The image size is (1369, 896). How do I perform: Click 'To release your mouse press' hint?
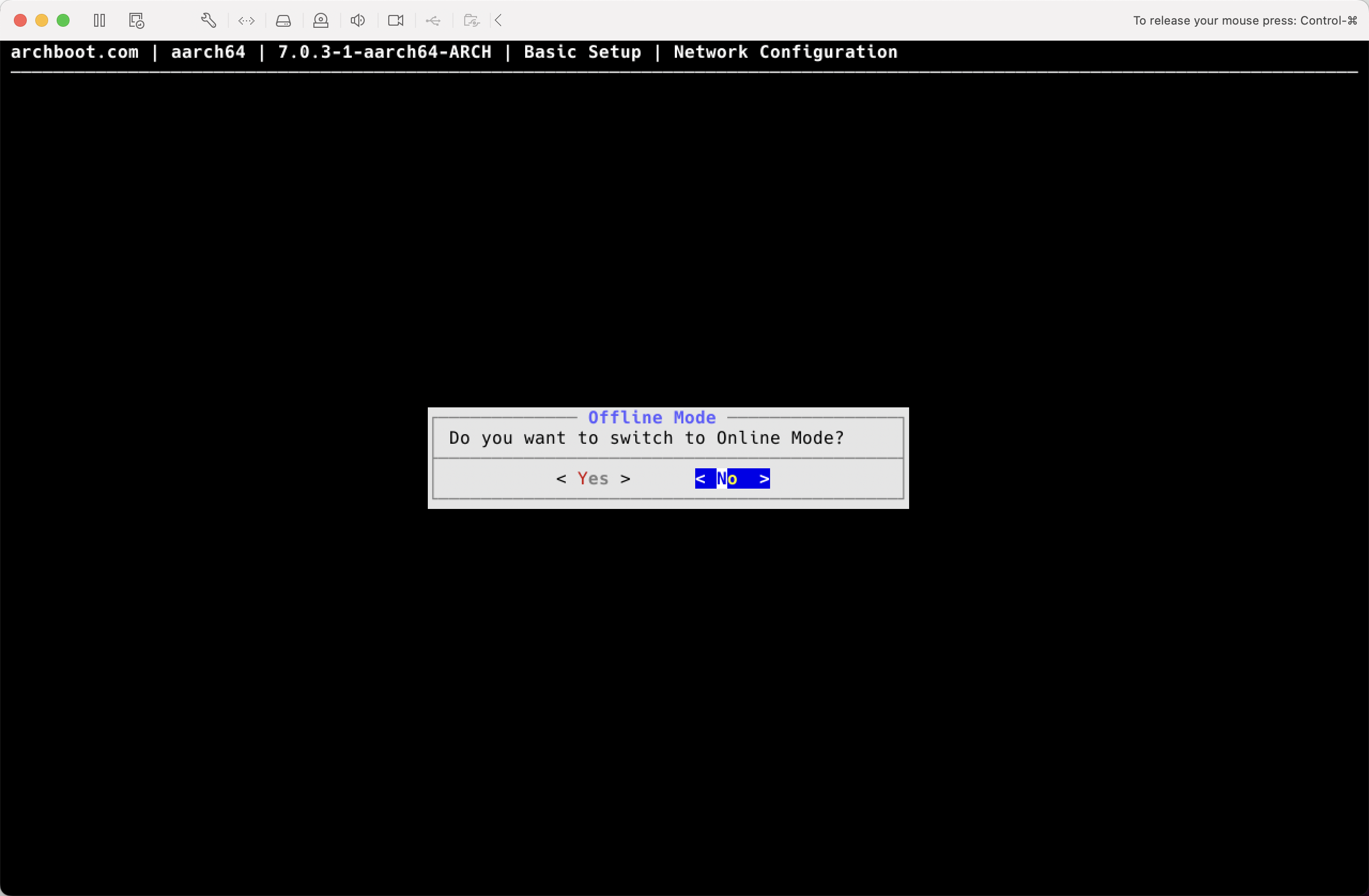(1245, 21)
